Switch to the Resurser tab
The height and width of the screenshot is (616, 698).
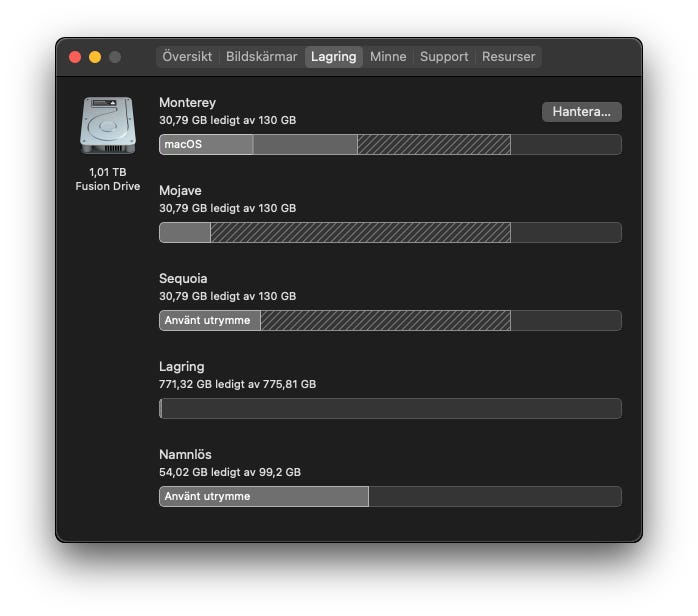(508, 57)
